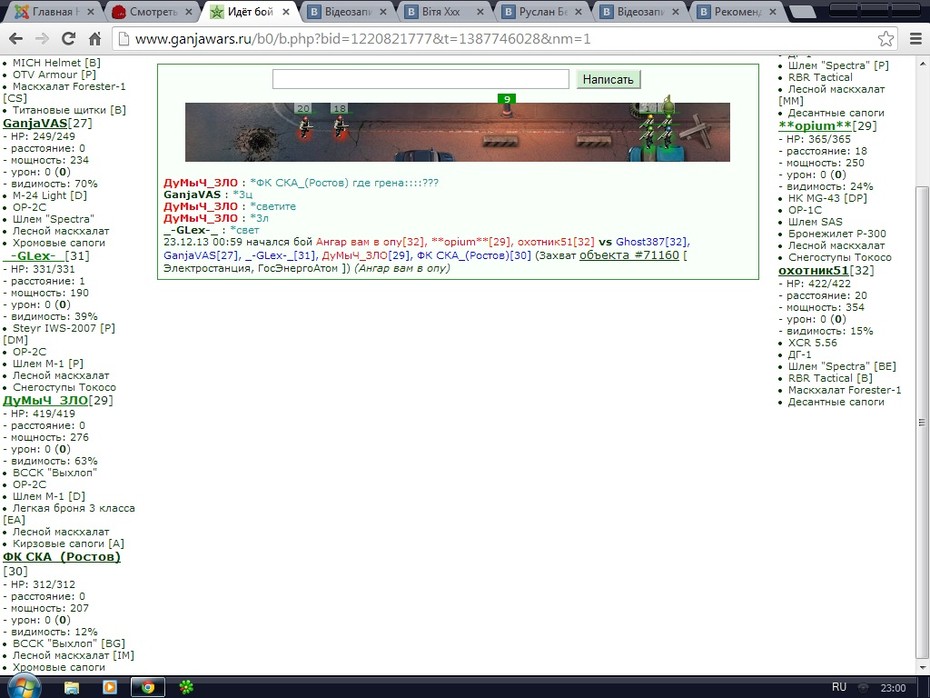Open the ДуМыЧ_ЗЛО player profile link
Viewport: 930px width, 698px height.
point(46,400)
